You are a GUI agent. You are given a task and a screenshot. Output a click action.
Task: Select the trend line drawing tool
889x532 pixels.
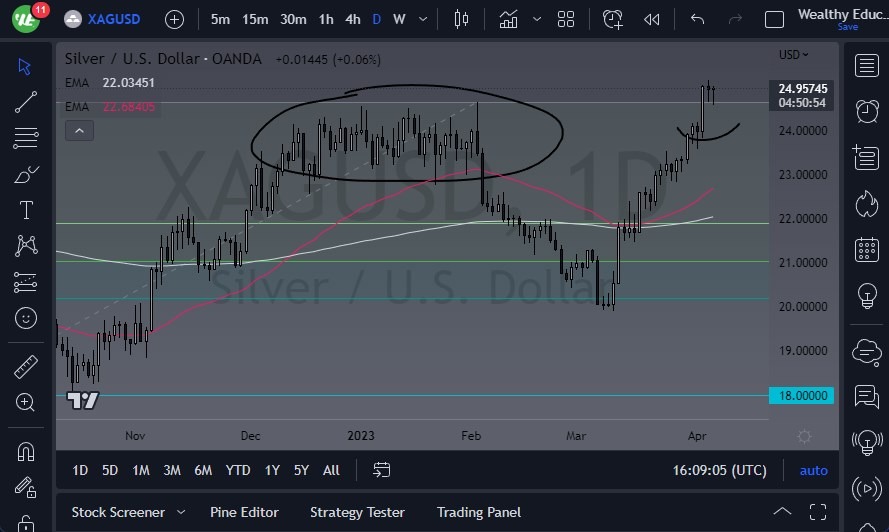pos(26,102)
